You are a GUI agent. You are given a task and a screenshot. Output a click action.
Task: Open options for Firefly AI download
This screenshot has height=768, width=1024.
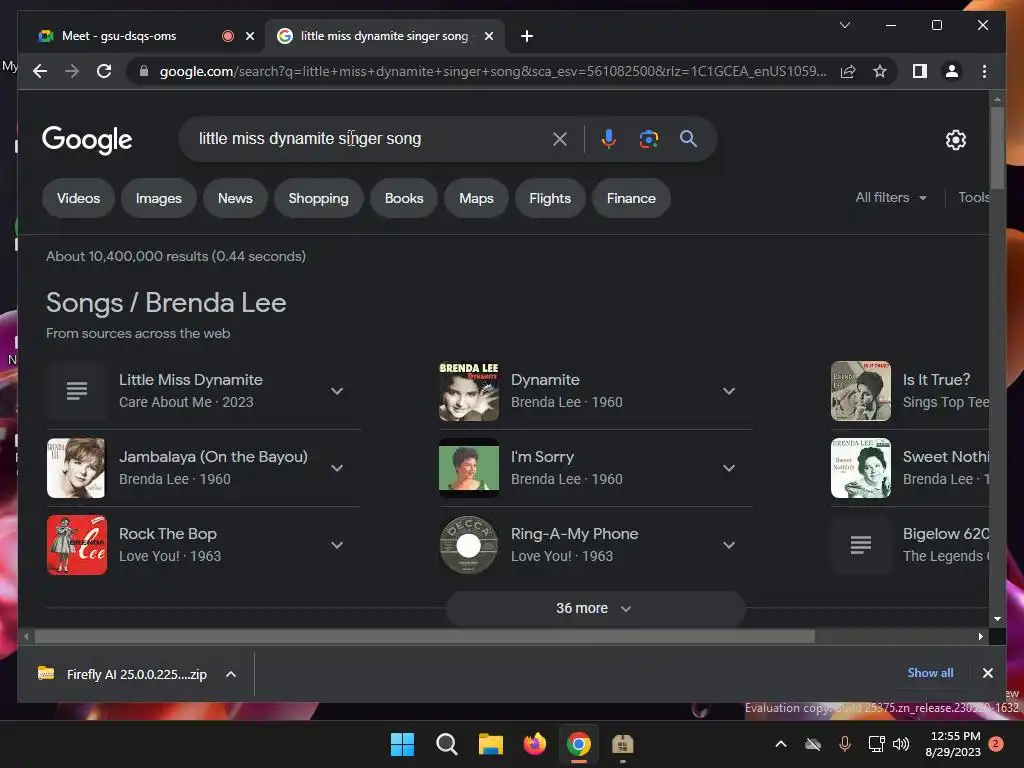[x=231, y=674]
